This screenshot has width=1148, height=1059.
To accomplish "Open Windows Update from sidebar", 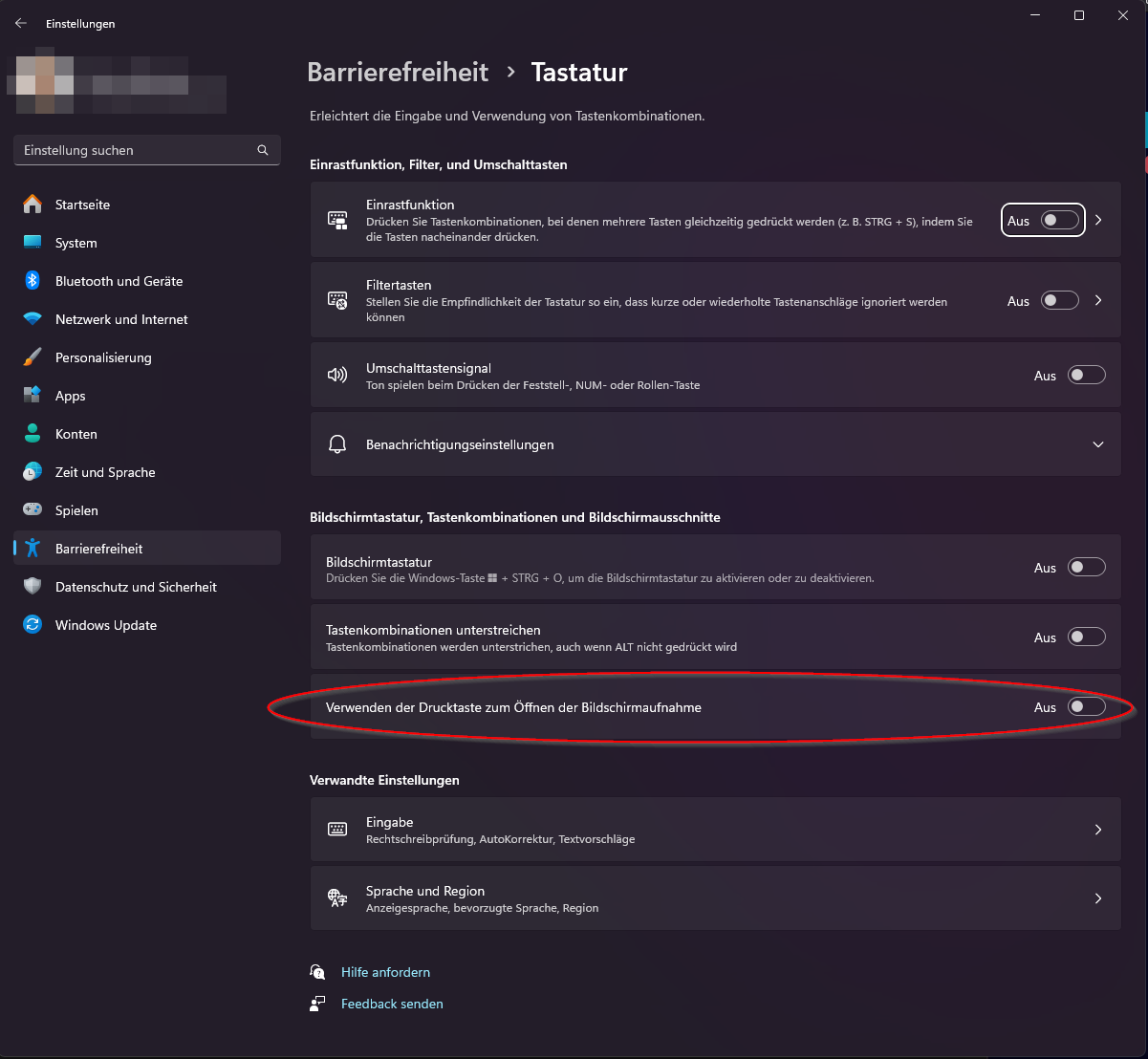I will [106, 624].
